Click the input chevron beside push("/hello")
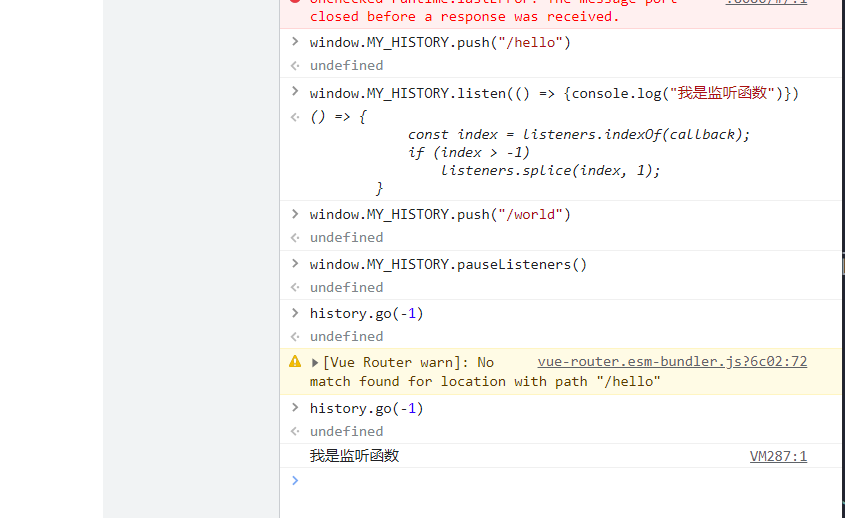Viewport: 845px width, 518px height. (x=294, y=42)
